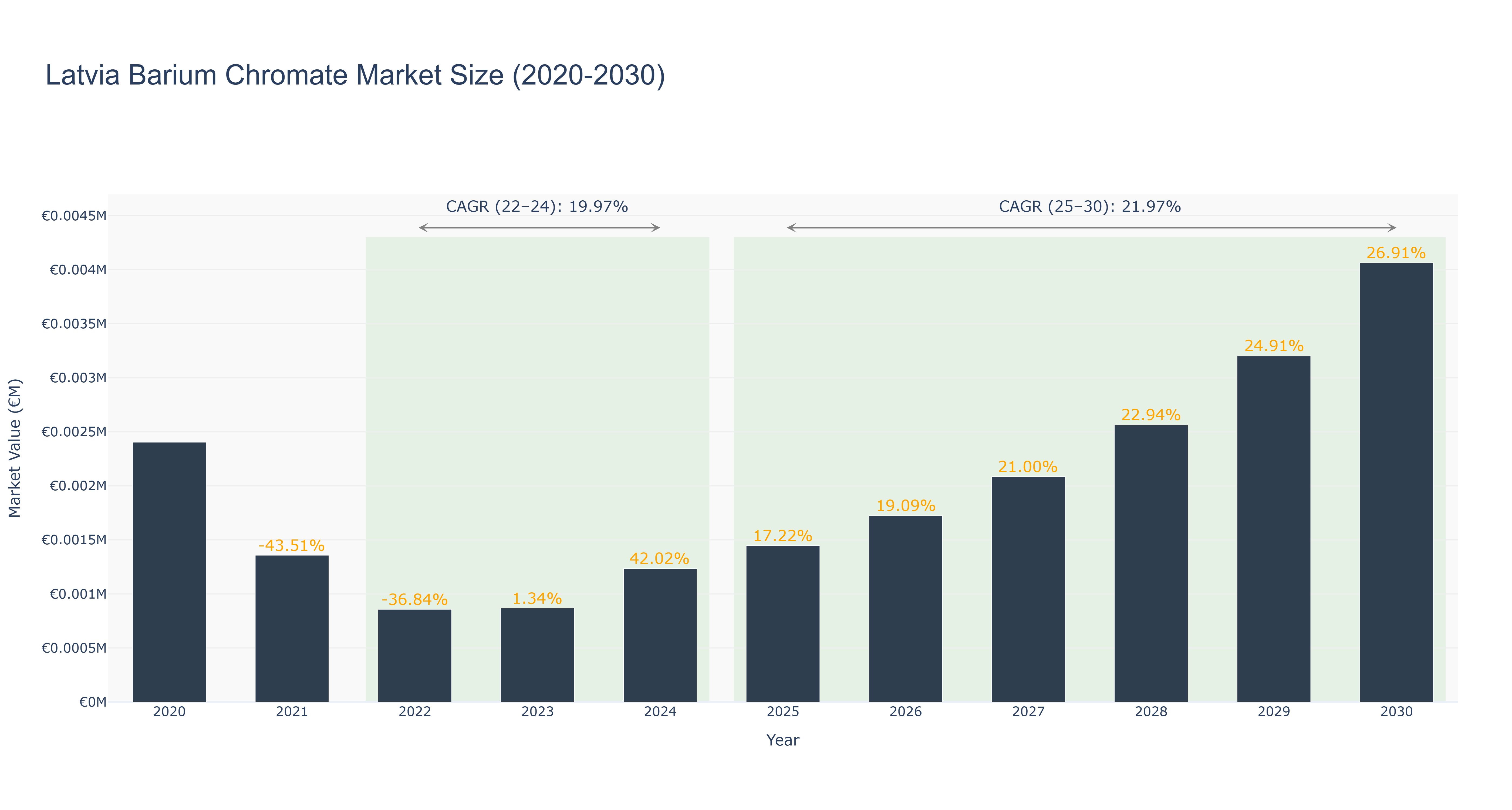
Task: Click the '-43.51%' growth label
Action: click(292, 545)
